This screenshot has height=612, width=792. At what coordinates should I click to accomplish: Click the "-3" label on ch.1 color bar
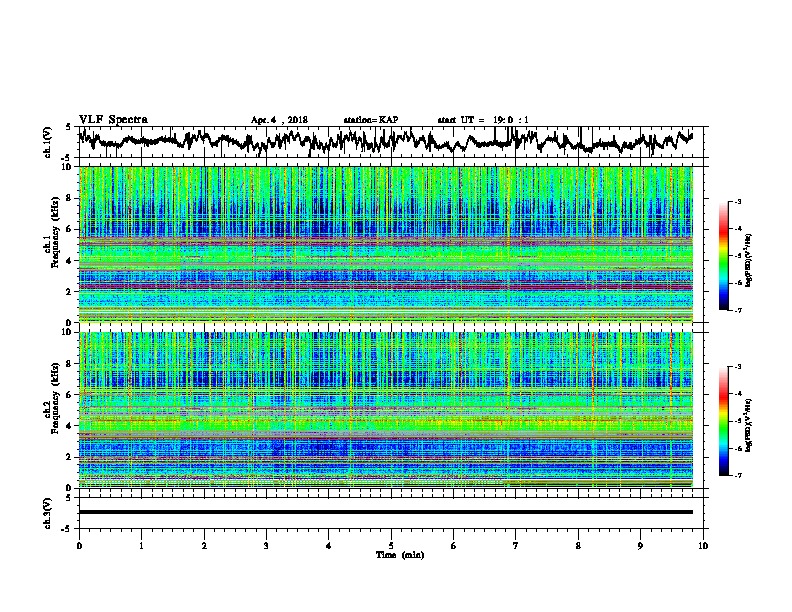[x=737, y=202]
